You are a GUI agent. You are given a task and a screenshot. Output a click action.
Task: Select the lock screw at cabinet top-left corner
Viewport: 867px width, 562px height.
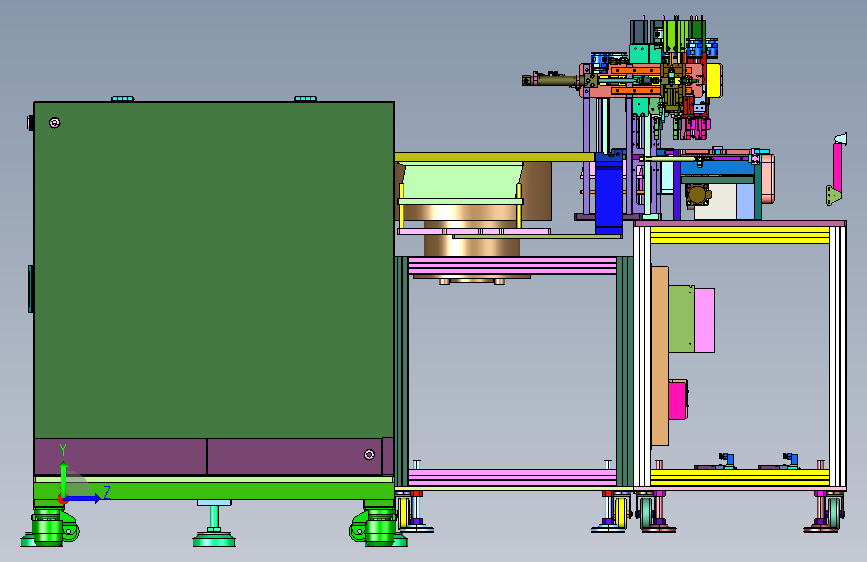(54, 123)
